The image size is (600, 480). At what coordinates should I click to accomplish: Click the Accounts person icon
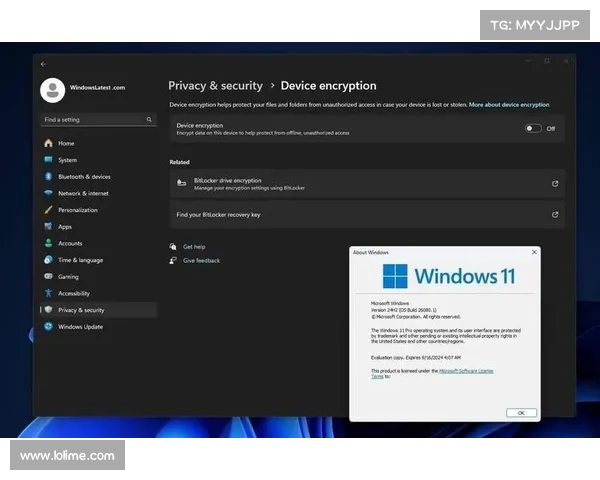pyautogui.click(x=48, y=243)
